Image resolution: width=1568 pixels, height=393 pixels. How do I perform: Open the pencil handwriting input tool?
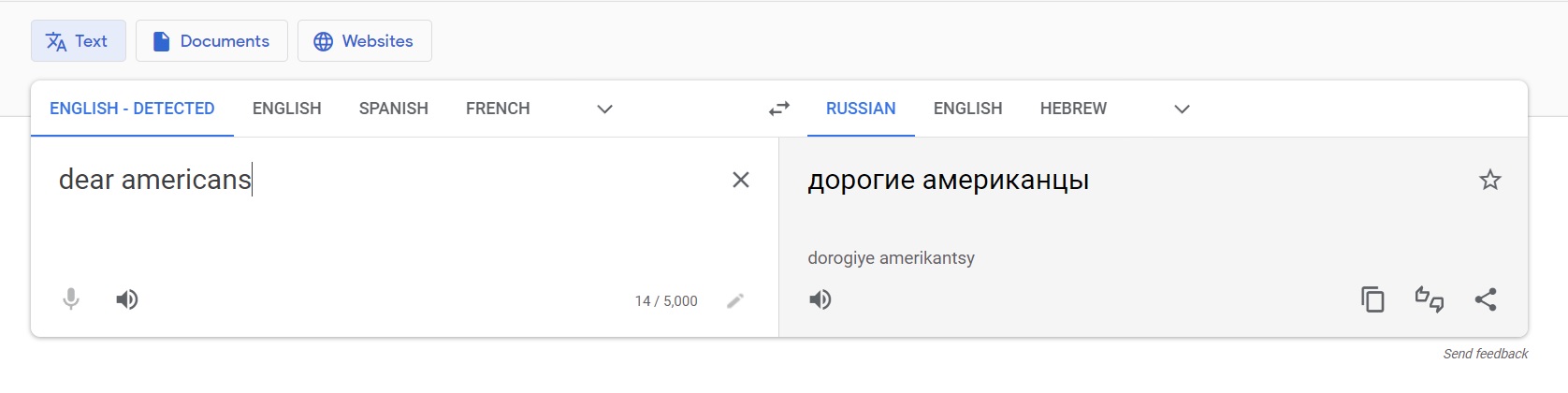pos(735,300)
